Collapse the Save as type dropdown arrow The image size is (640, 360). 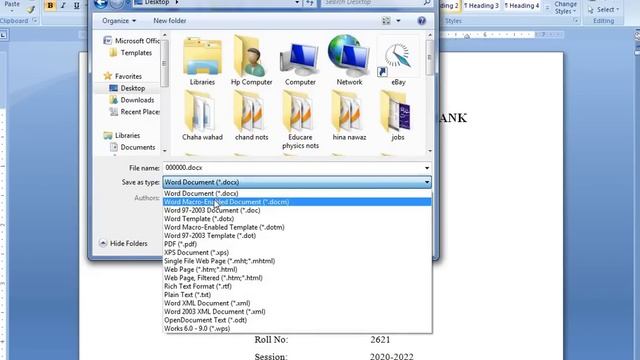click(427, 182)
